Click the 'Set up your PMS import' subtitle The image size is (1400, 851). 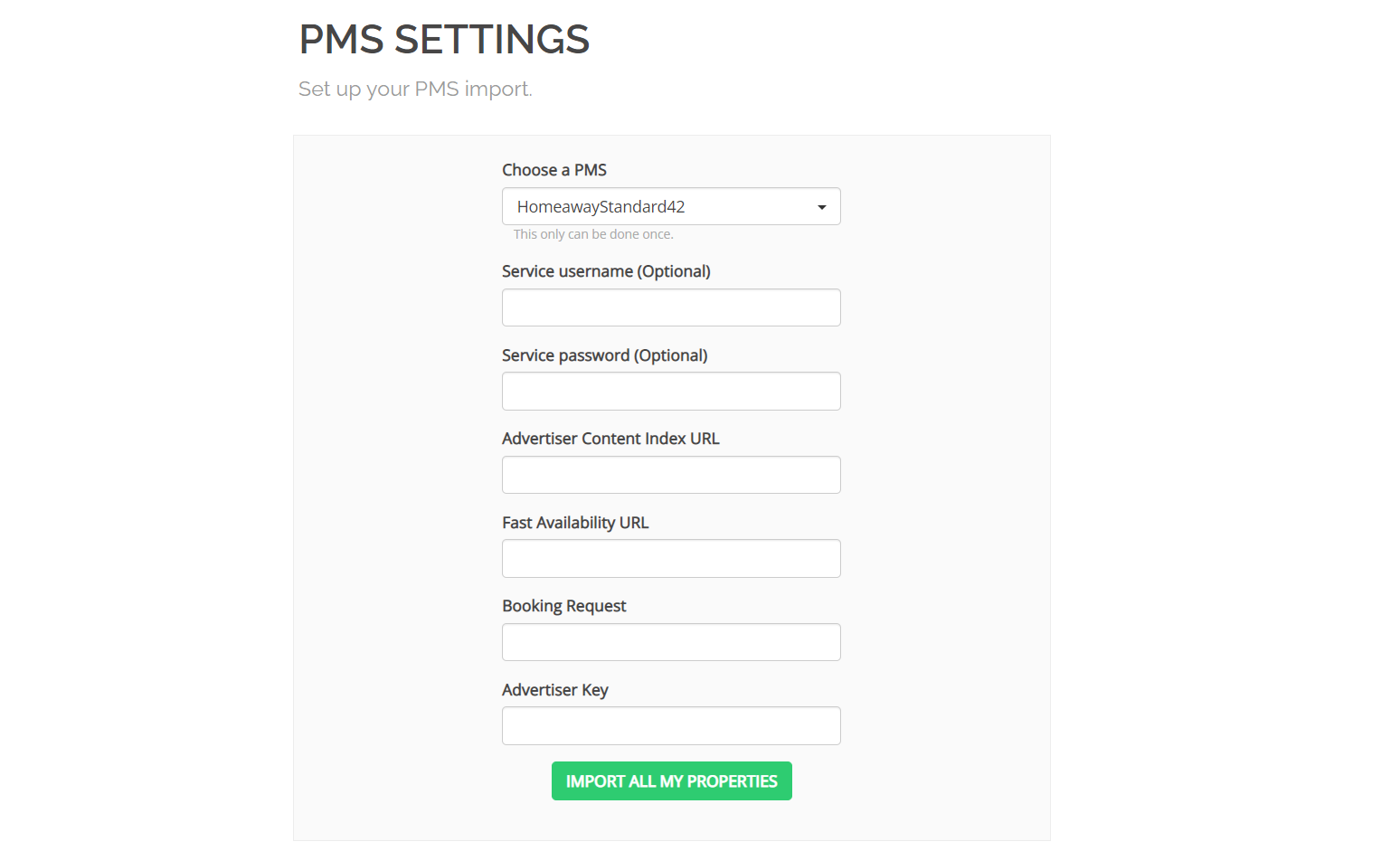pyautogui.click(x=415, y=89)
